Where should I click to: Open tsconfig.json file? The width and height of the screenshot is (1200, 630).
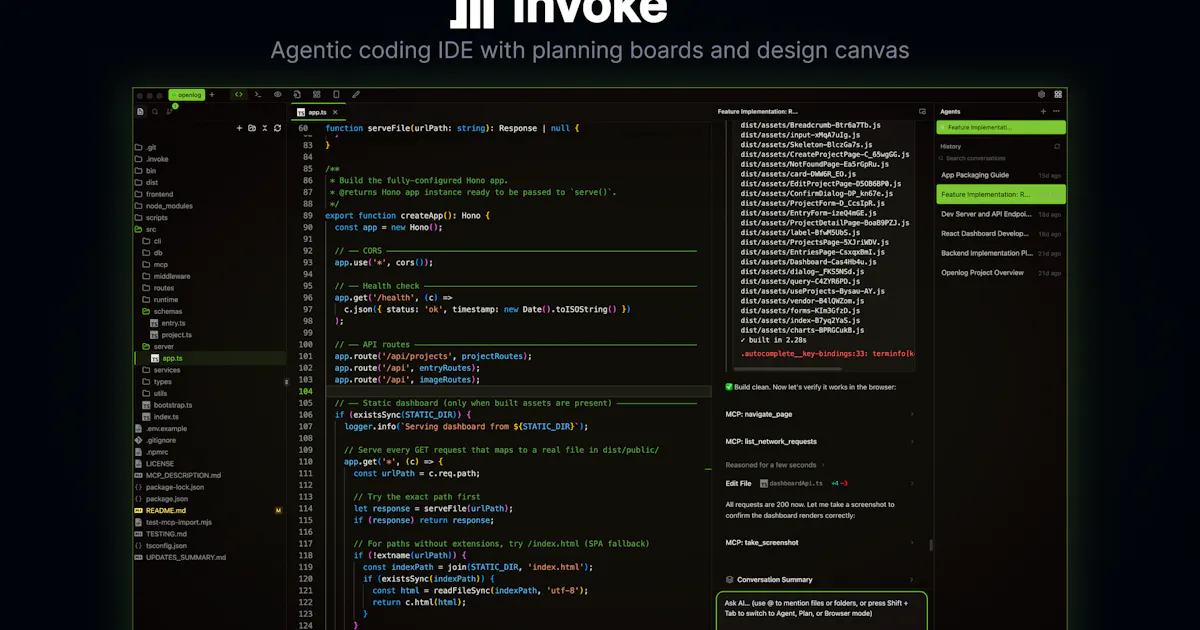pos(161,545)
